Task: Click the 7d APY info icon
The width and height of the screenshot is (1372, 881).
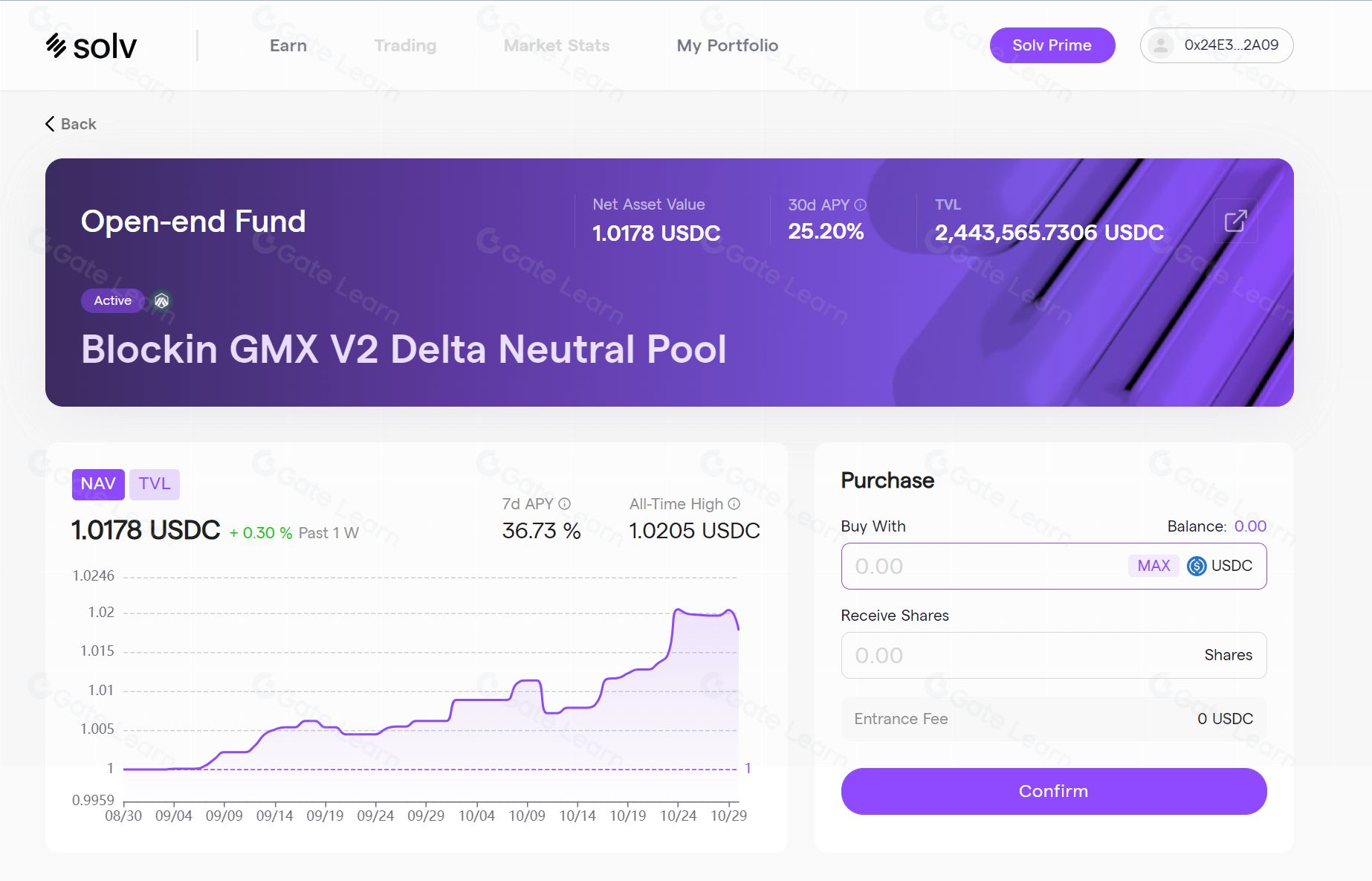Action: click(x=565, y=503)
